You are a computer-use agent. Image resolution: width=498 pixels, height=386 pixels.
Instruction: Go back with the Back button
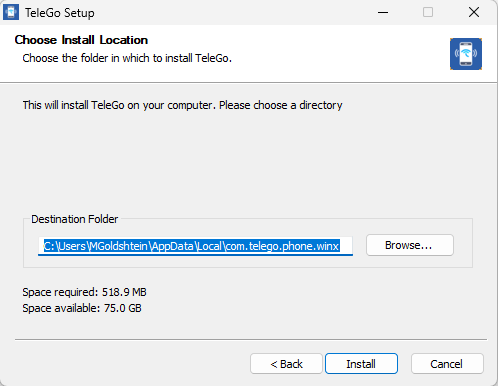[286, 364]
